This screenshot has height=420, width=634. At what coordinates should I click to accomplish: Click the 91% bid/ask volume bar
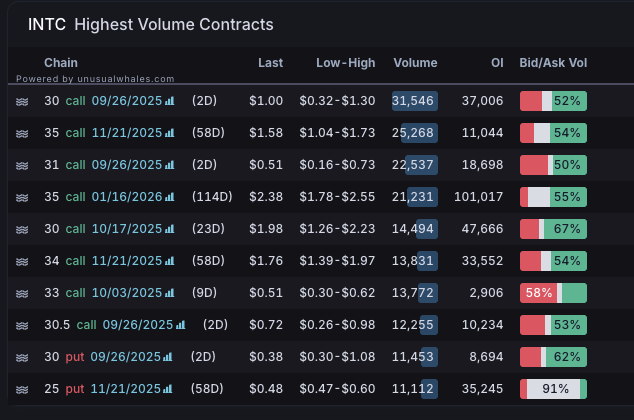[x=553, y=389]
